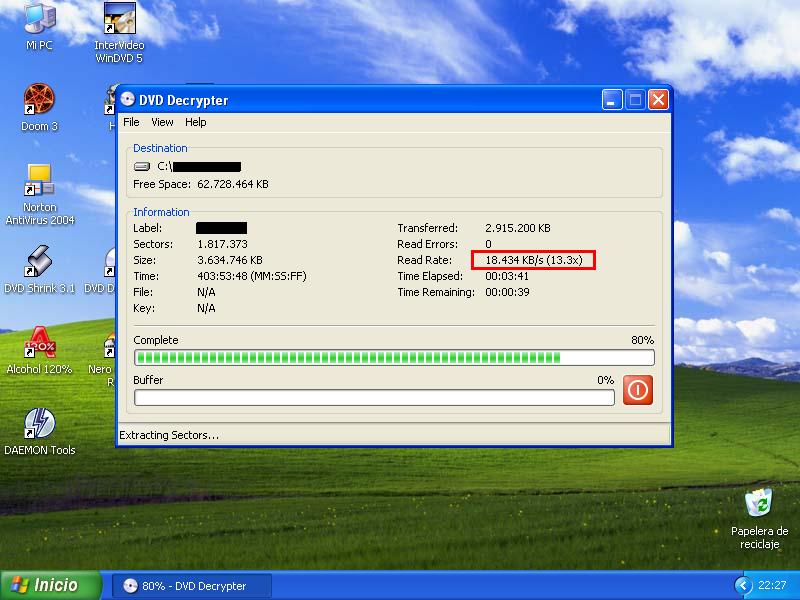Click the empty Buffer bar
Screen dimensions: 800x600
(374, 397)
